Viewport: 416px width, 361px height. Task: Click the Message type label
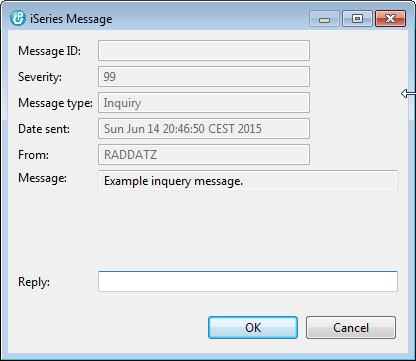coord(55,103)
